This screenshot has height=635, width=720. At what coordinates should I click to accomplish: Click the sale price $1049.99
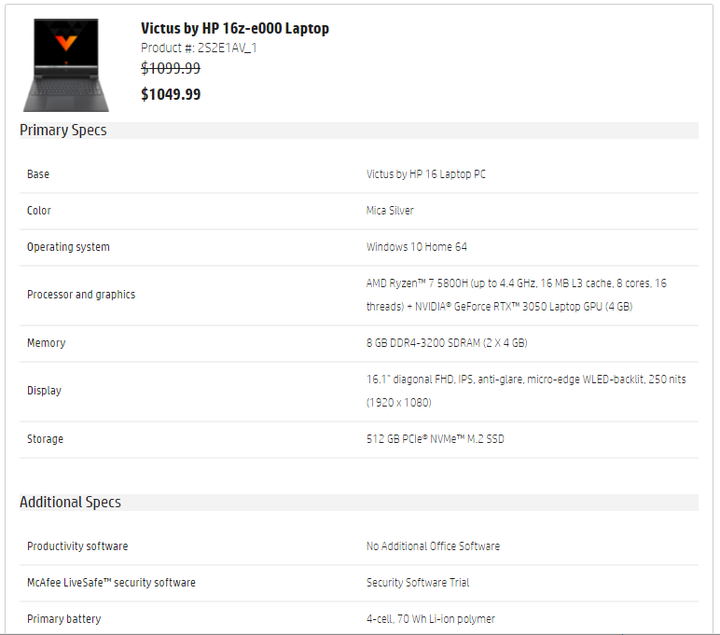coord(170,94)
